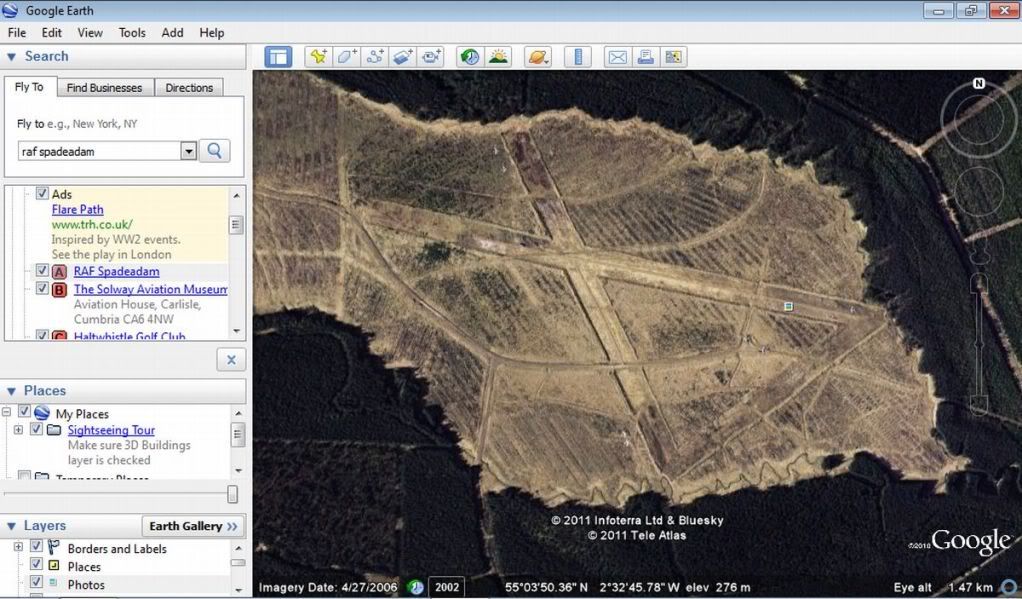This screenshot has height=599, width=1022.
Task: Add a path using toolbar icon
Action: (374, 57)
